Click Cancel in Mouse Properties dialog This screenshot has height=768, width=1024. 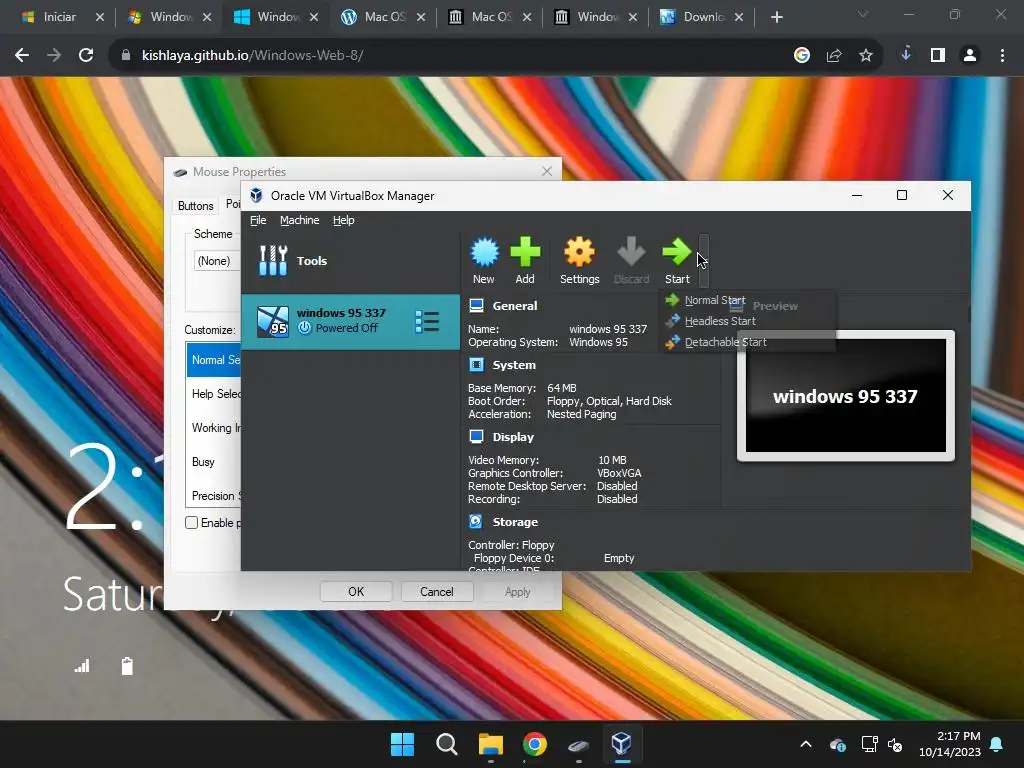tap(436, 592)
